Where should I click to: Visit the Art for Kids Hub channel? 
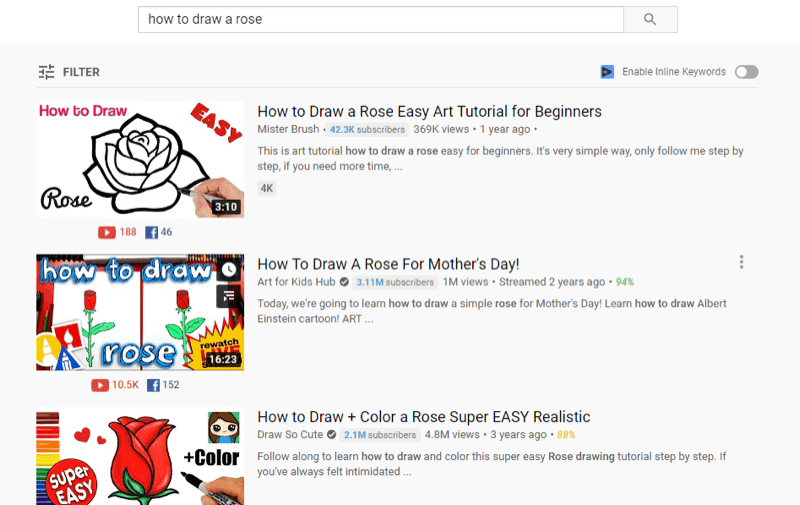click(x=296, y=282)
